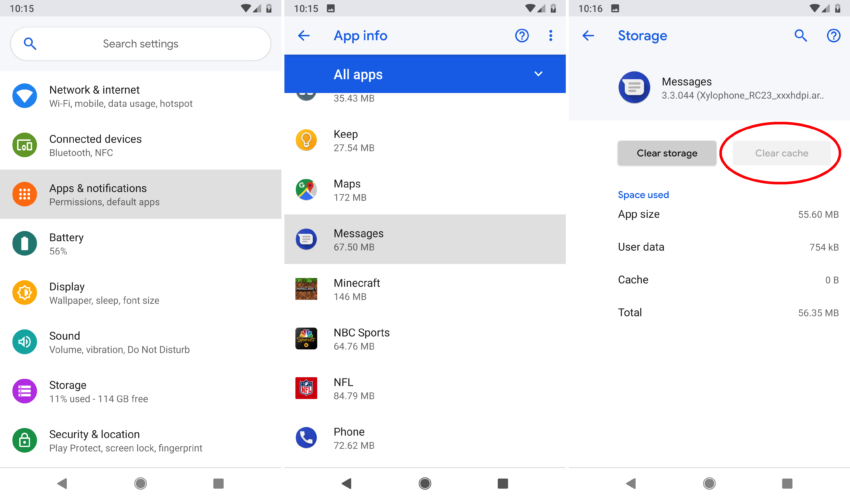
Task: Tap the Keep app icon
Action: pos(306,140)
